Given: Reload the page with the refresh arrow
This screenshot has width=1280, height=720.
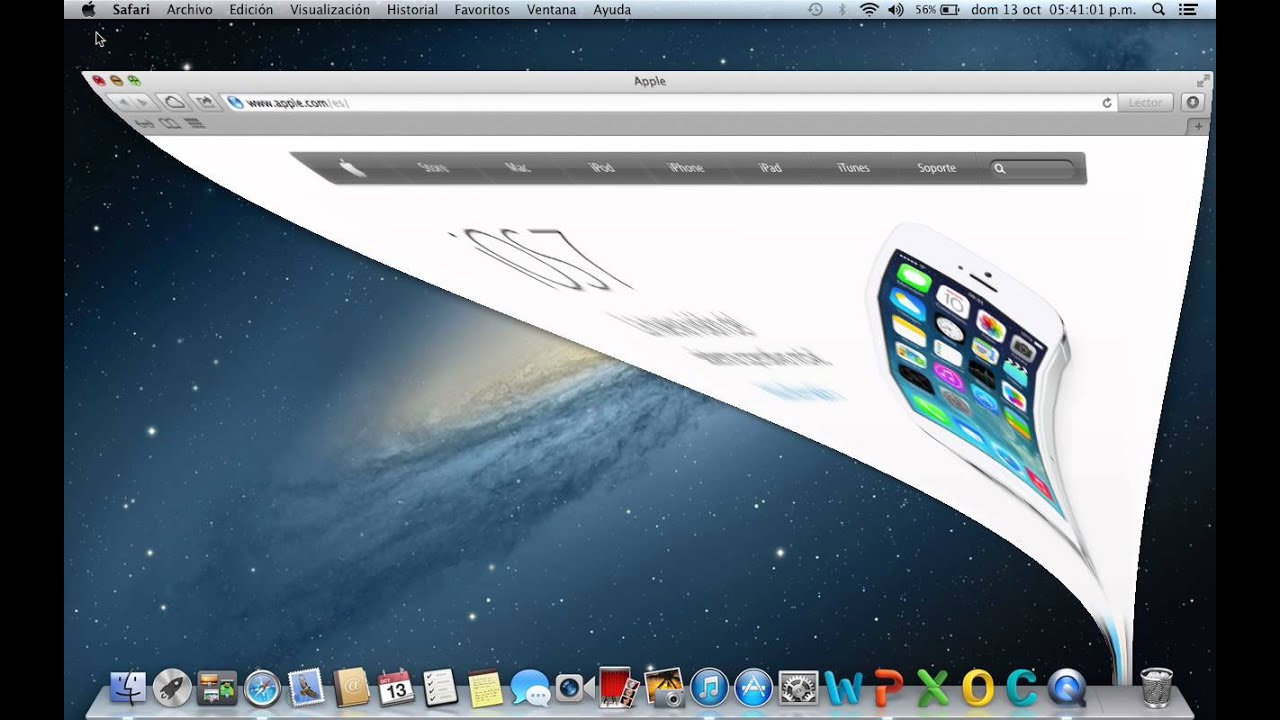Looking at the screenshot, I should coord(1107,103).
